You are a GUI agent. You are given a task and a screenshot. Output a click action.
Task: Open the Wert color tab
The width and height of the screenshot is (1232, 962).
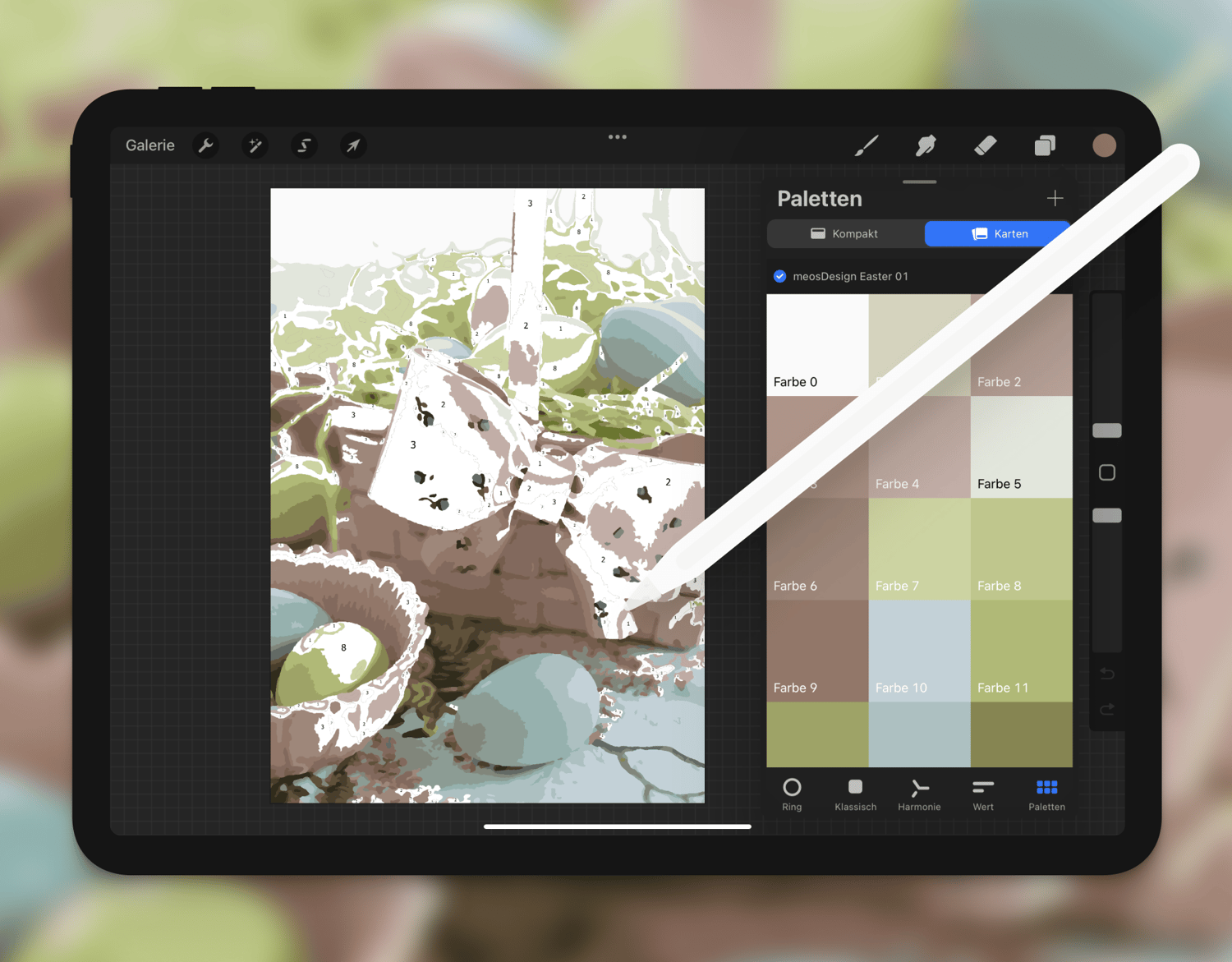983,794
